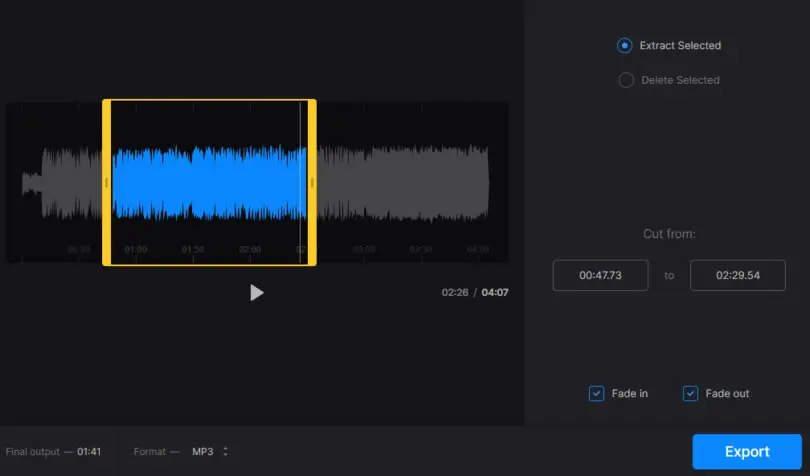Click the 01:00 timeline mark
The image size is (810, 476).
point(136,250)
